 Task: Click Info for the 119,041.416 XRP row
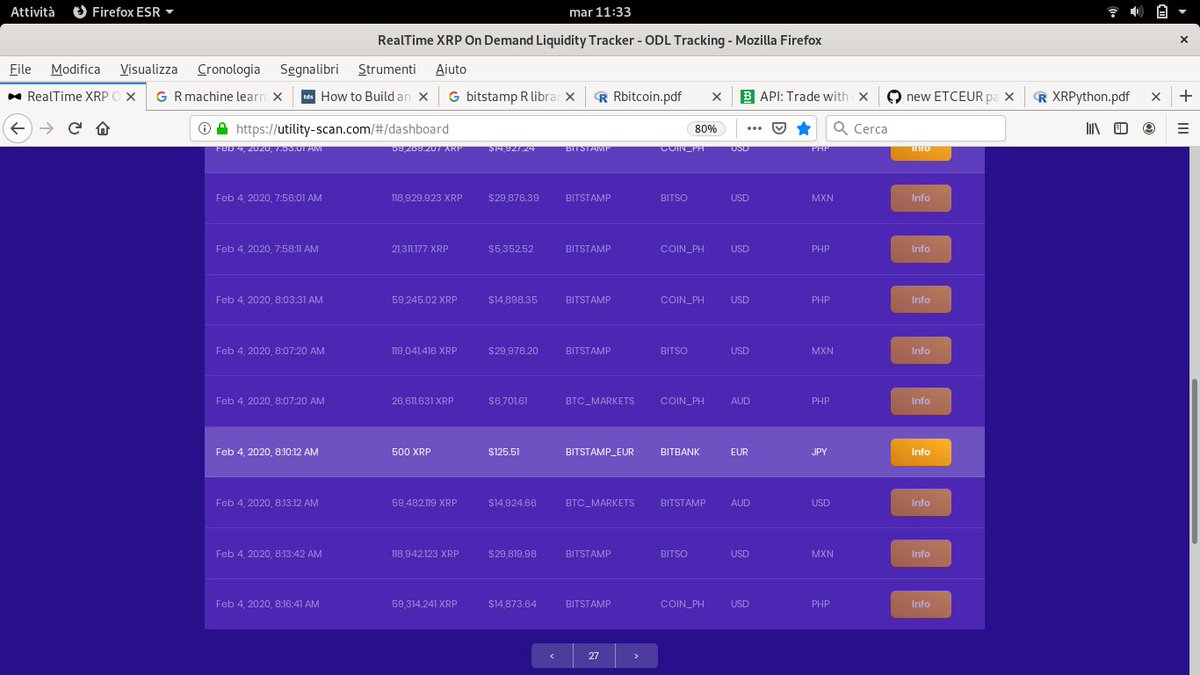[921, 351]
